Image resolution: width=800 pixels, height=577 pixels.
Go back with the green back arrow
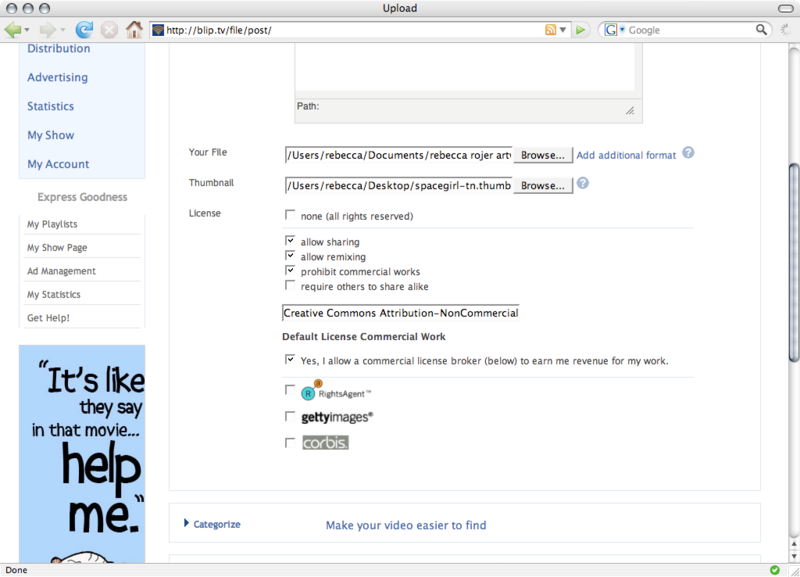(13, 30)
